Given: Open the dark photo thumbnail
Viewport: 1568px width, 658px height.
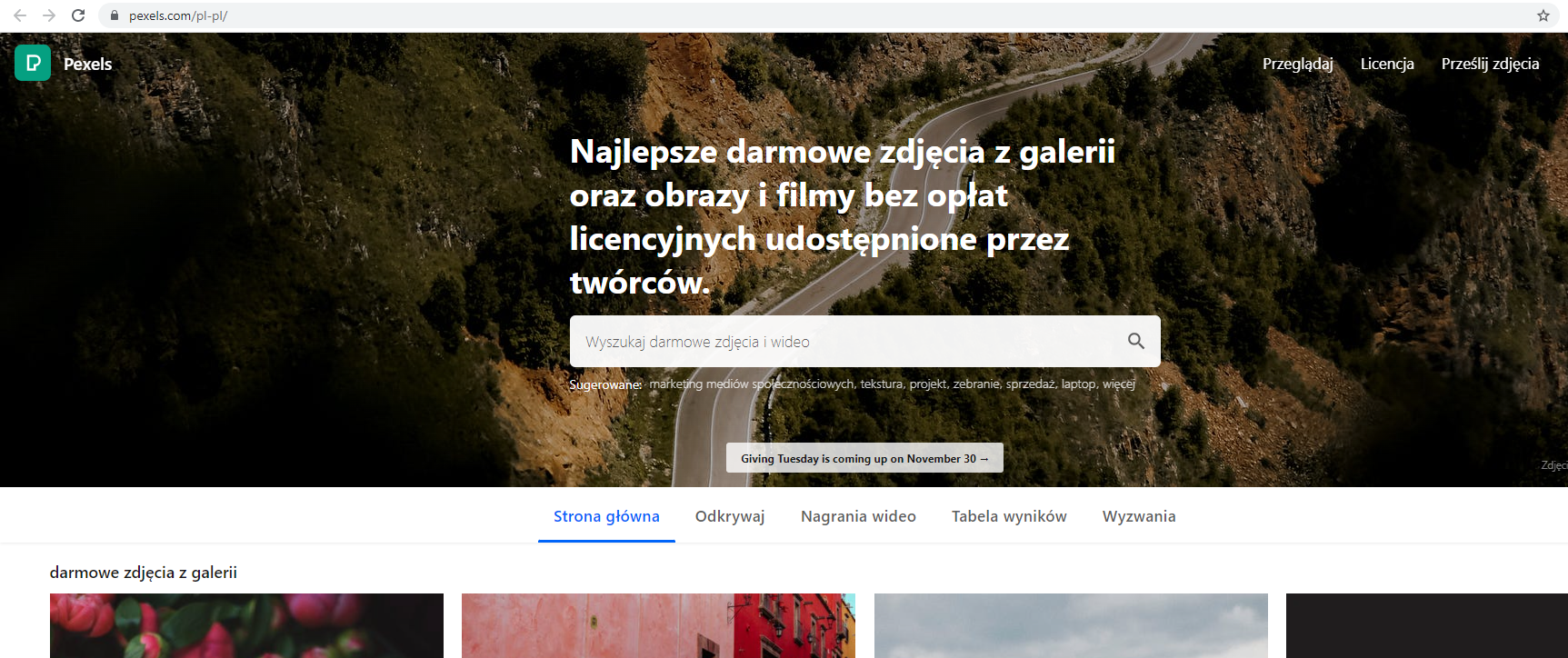Looking at the screenshot, I should coord(1427,625).
